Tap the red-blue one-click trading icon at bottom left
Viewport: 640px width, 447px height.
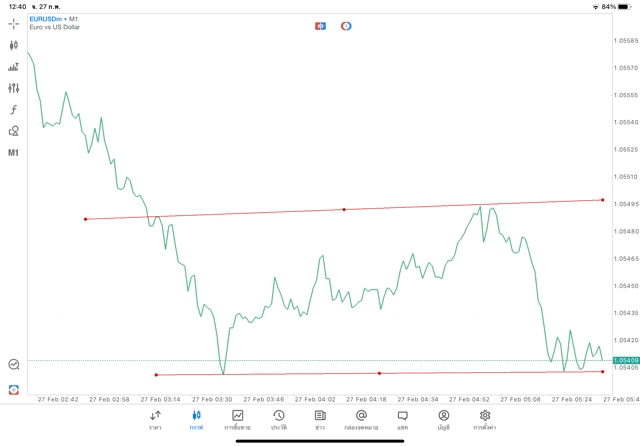coord(13,389)
